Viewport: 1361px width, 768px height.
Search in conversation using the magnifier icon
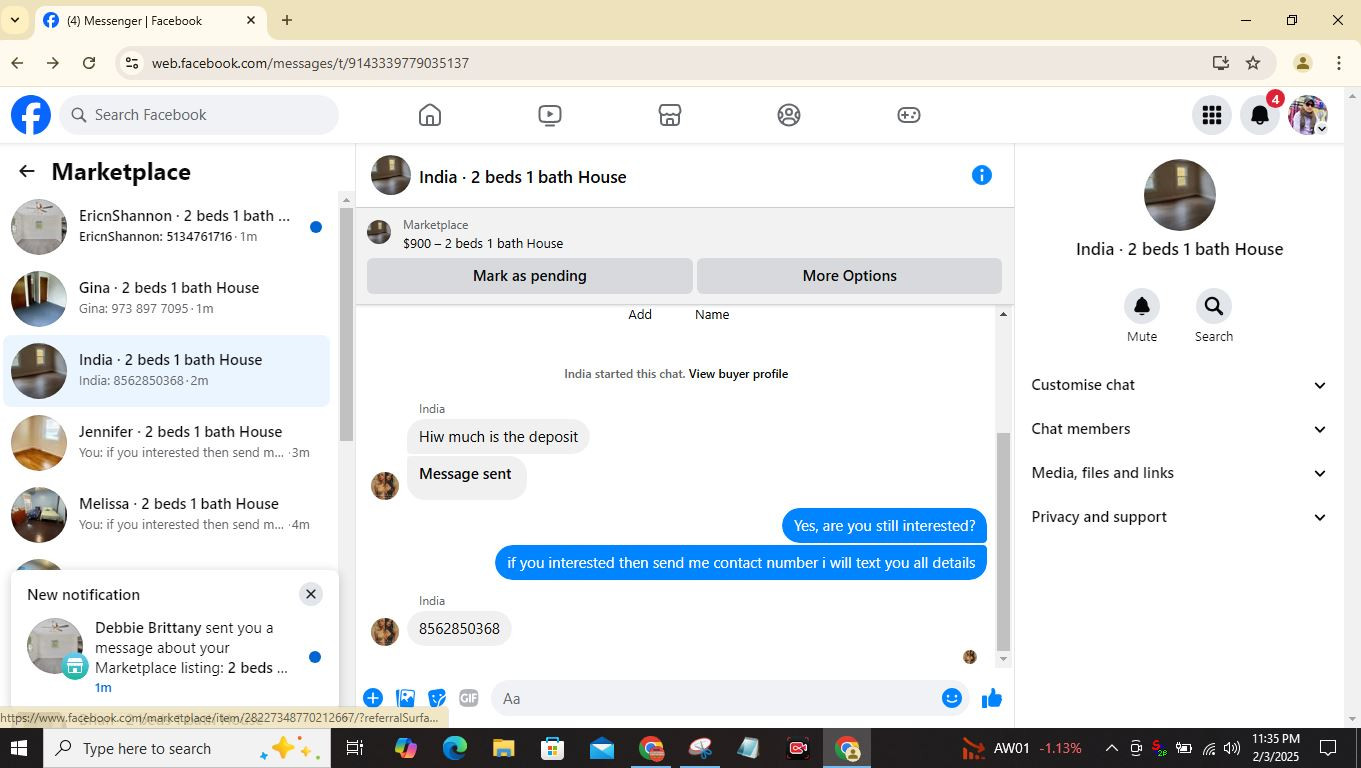click(x=1214, y=306)
